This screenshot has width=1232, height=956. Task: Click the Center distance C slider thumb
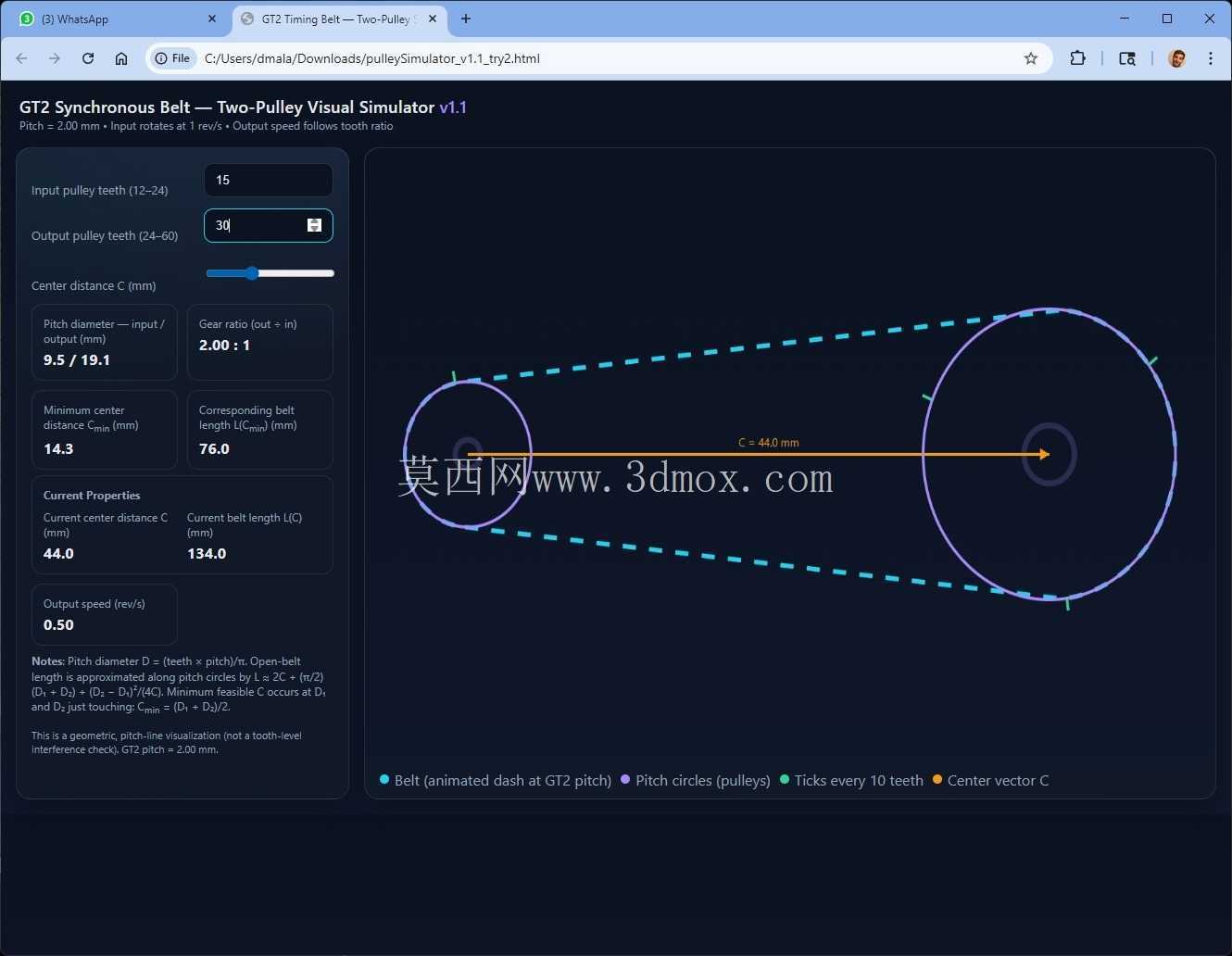pos(252,273)
